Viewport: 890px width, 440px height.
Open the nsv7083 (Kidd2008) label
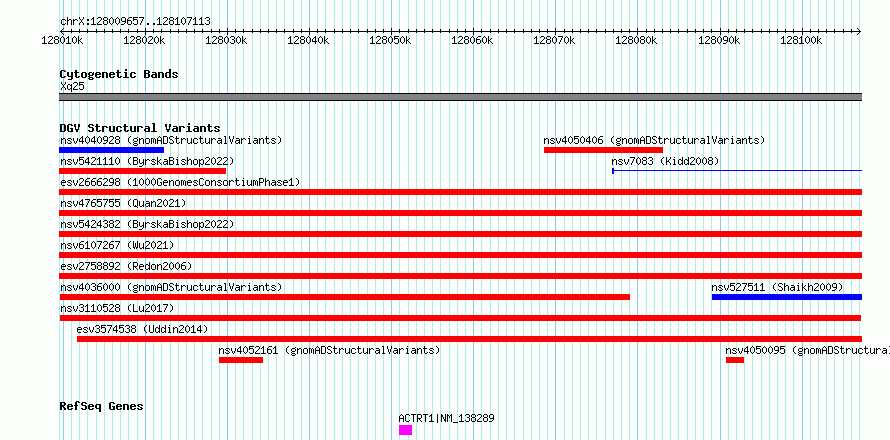tap(665, 161)
